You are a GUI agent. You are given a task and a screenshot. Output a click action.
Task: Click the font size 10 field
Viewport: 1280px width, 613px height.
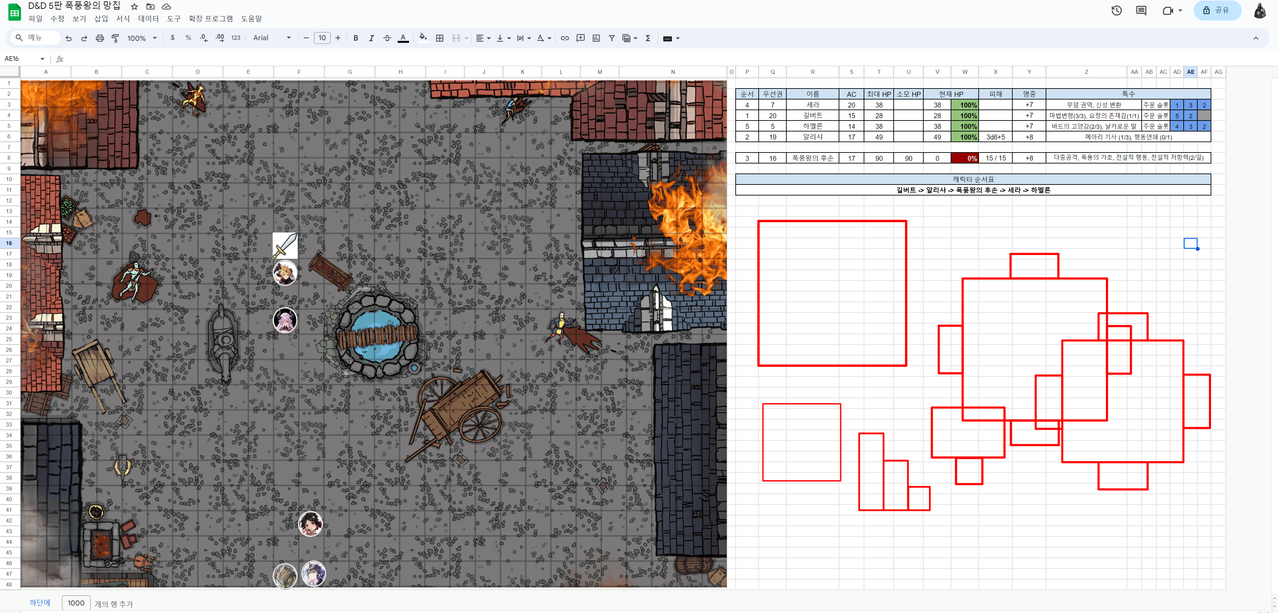tap(322, 38)
